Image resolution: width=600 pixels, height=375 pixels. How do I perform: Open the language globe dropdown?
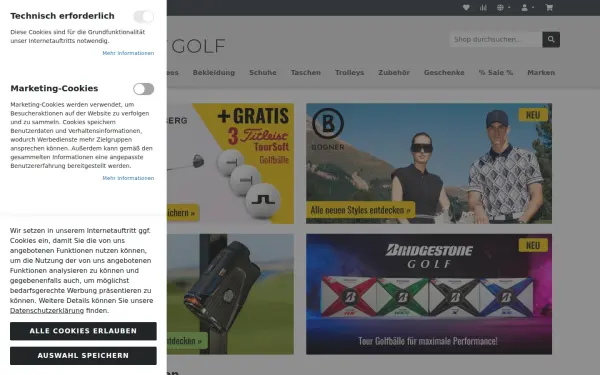click(x=503, y=7)
